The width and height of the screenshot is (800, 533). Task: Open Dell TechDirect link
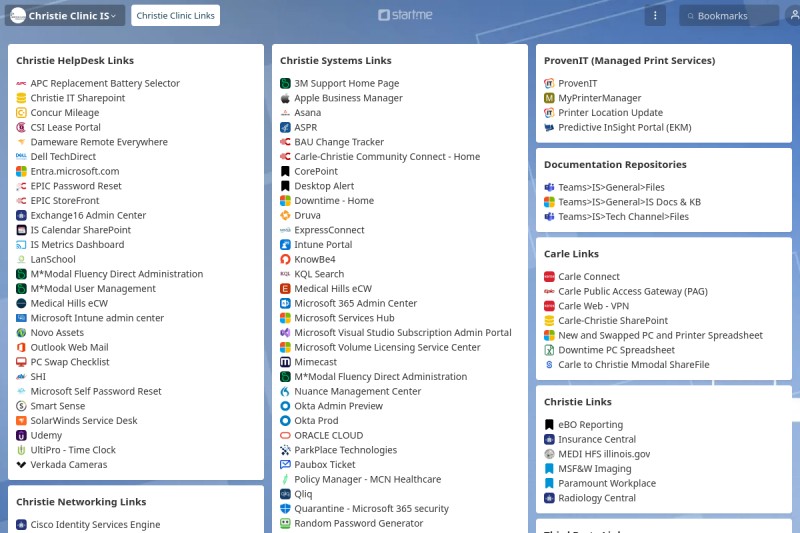[x=63, y=157]
